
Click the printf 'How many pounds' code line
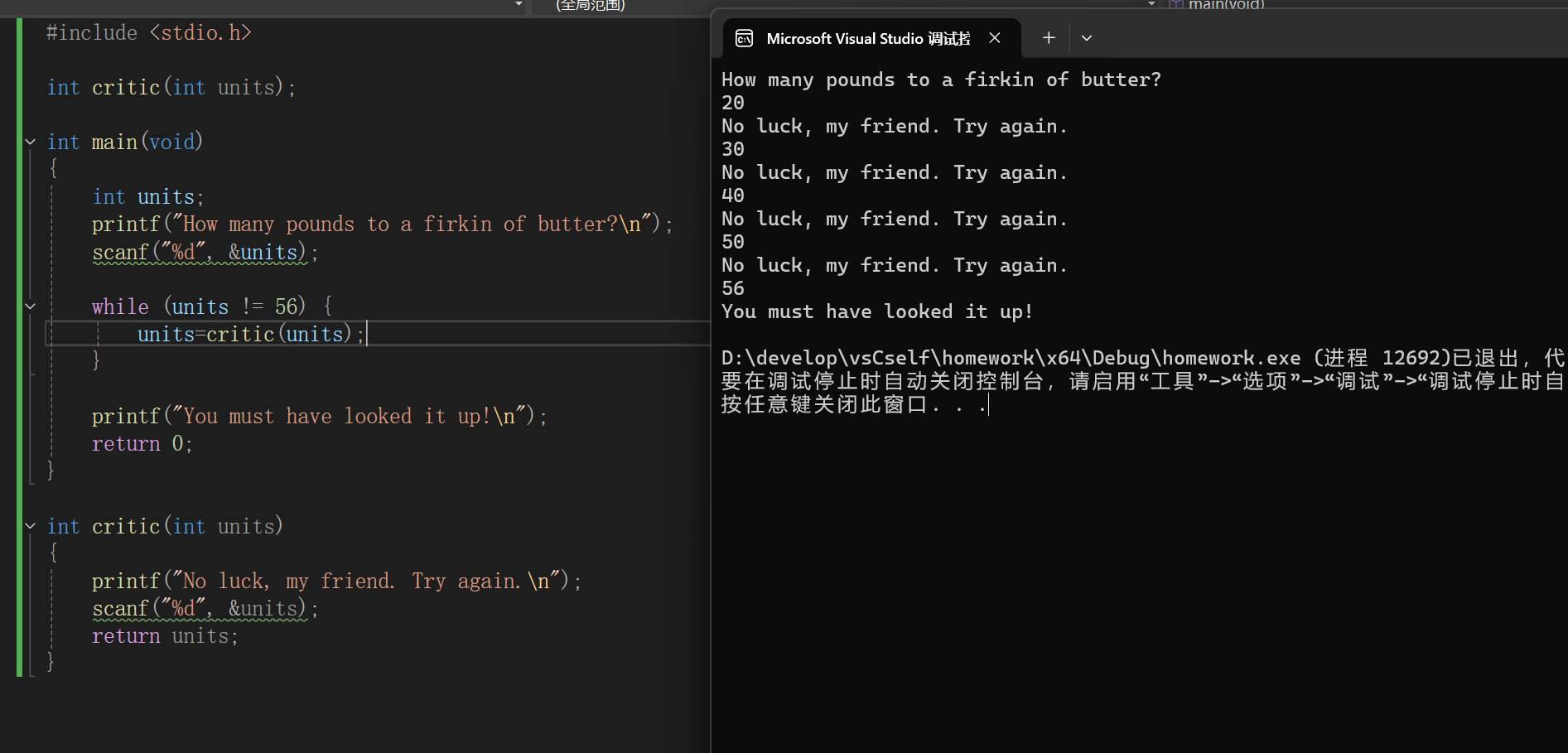click(x=382, y=224)
